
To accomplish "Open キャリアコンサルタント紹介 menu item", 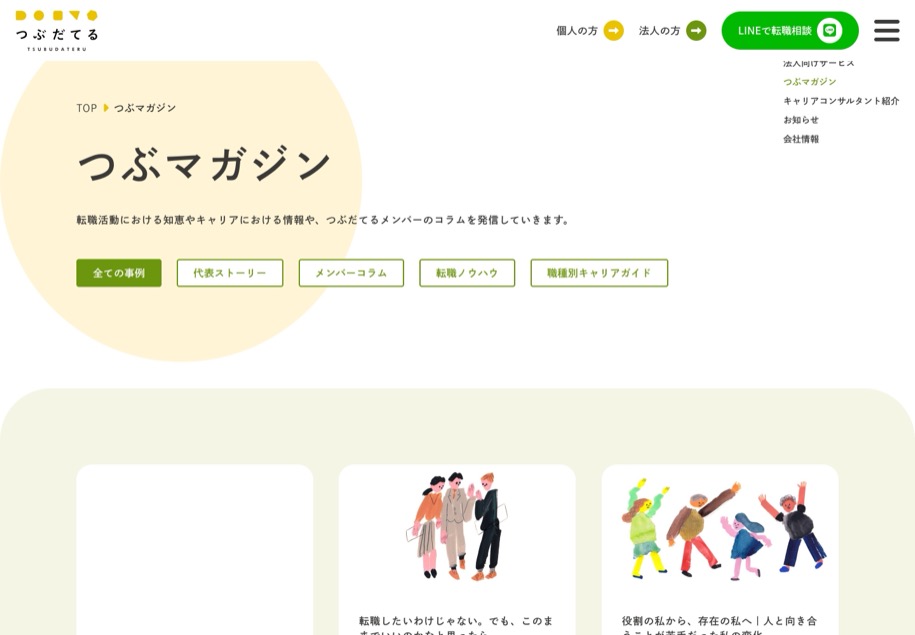I will pyautogui.click(x=841, y=101).
